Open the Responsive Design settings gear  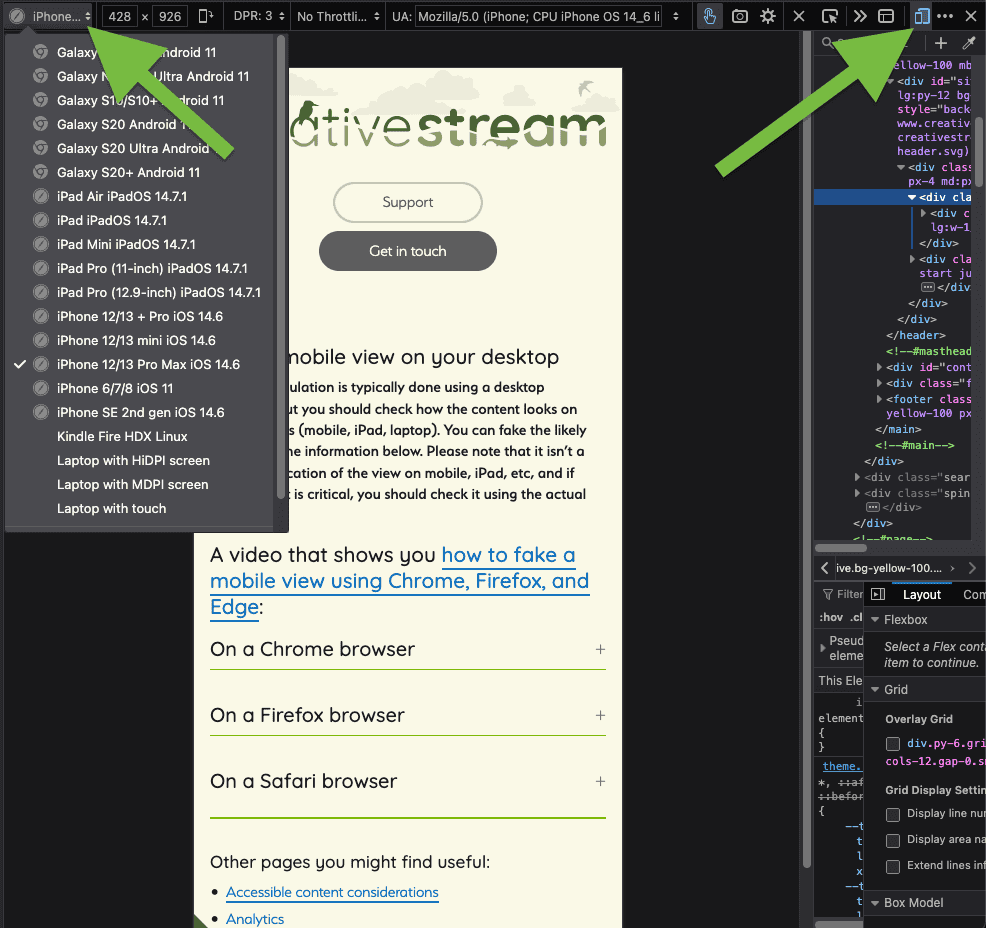pyautogui.click(x=768, y=16)
